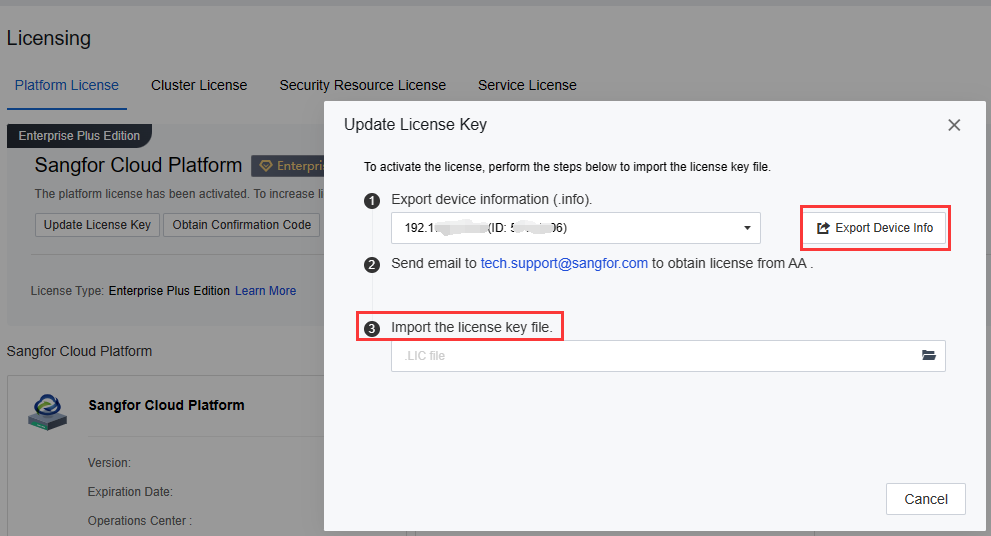Open the device IP selection dropdown

click(x=575, y=228)
